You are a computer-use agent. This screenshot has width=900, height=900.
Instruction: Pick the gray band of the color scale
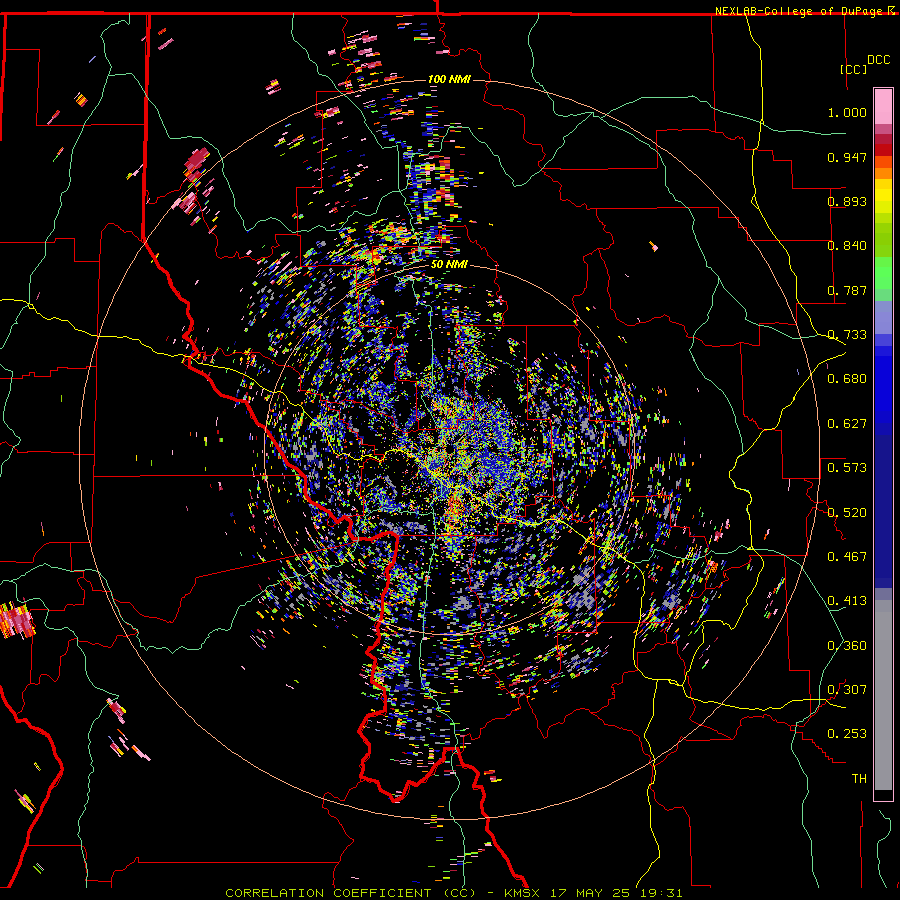click(883, 695)
